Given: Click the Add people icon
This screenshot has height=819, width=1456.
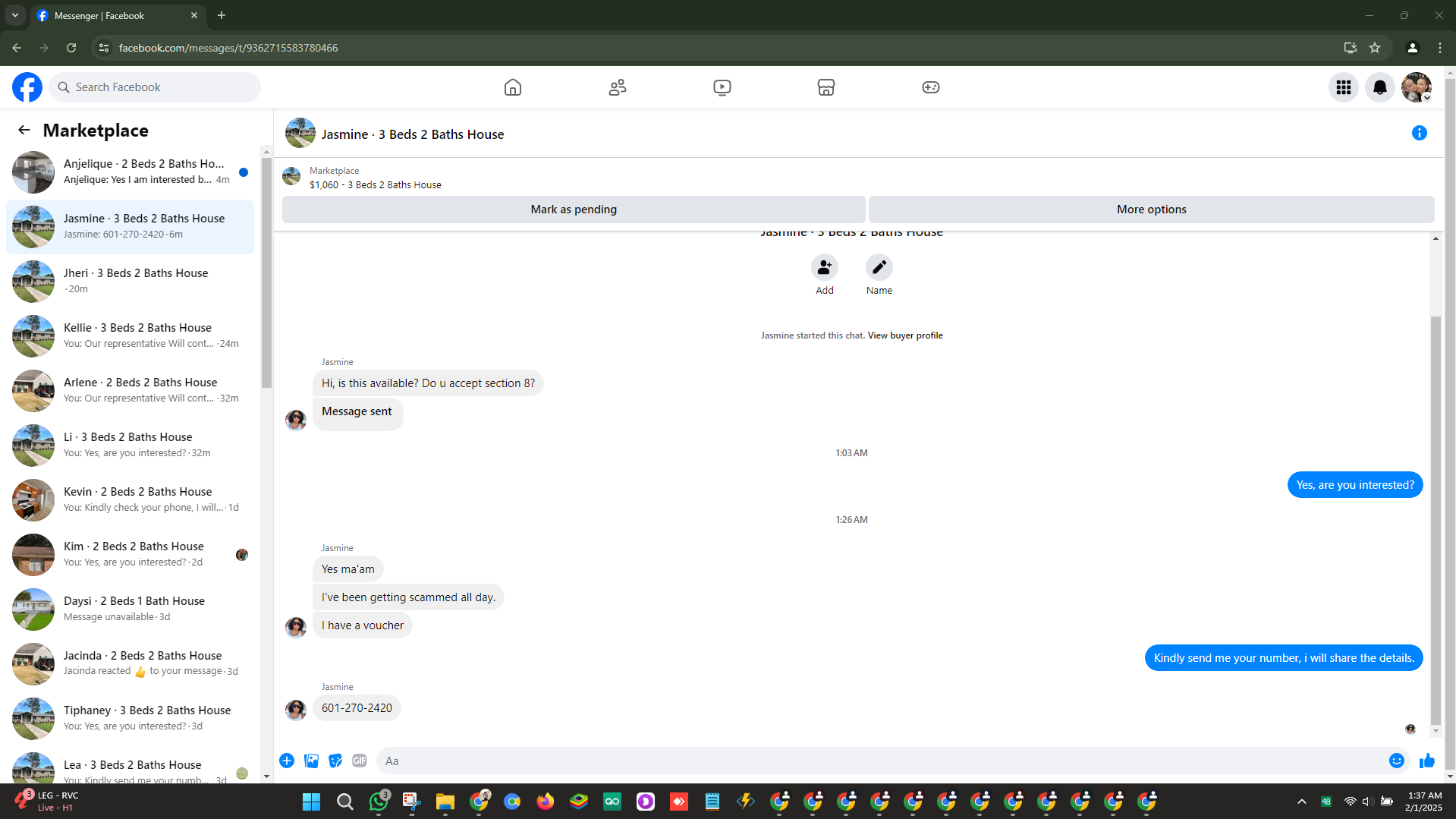Looking at the screenshot, I should click(x=825, y=267).
